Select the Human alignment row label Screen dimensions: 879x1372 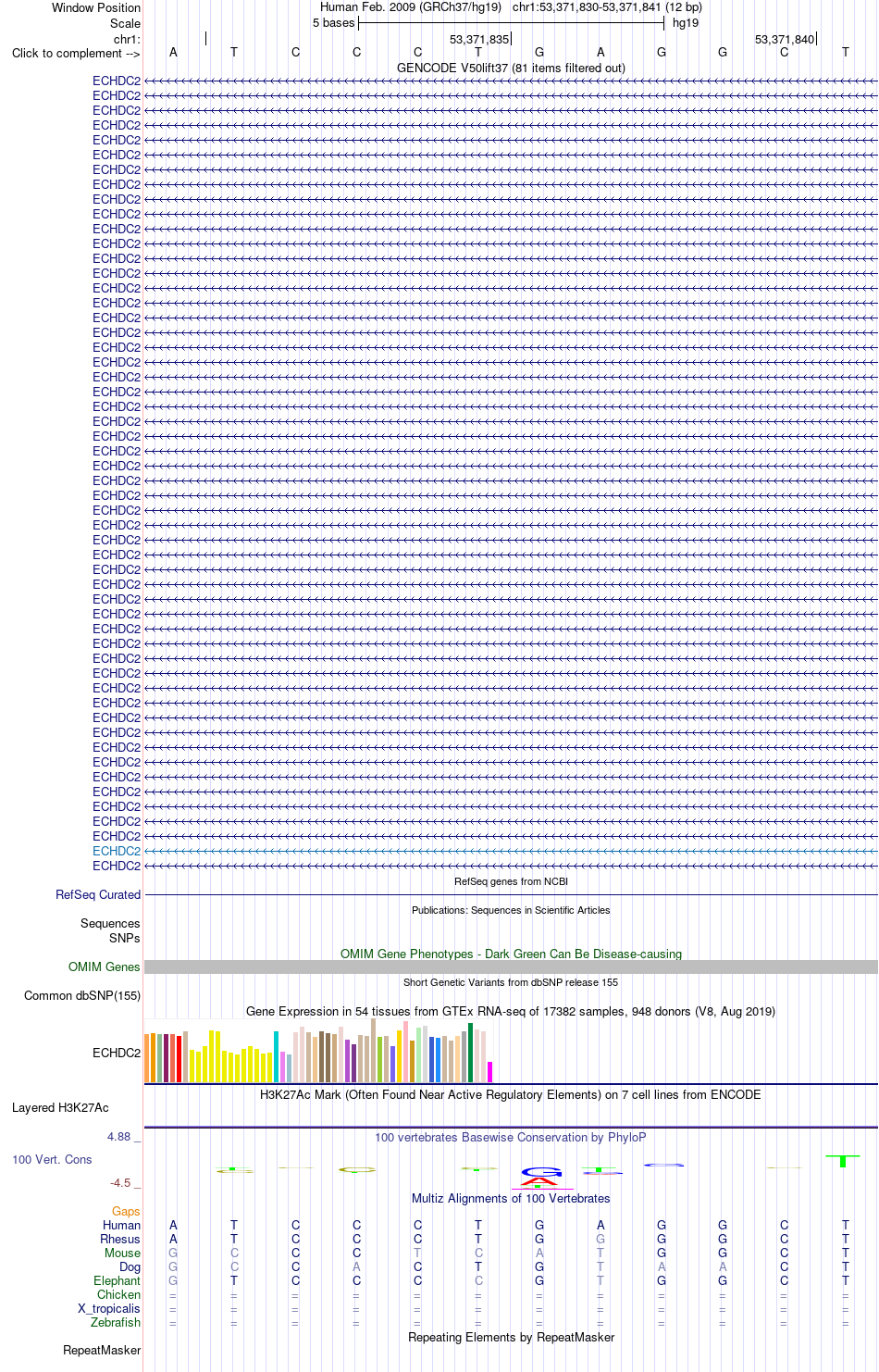tap(122, 1225)
